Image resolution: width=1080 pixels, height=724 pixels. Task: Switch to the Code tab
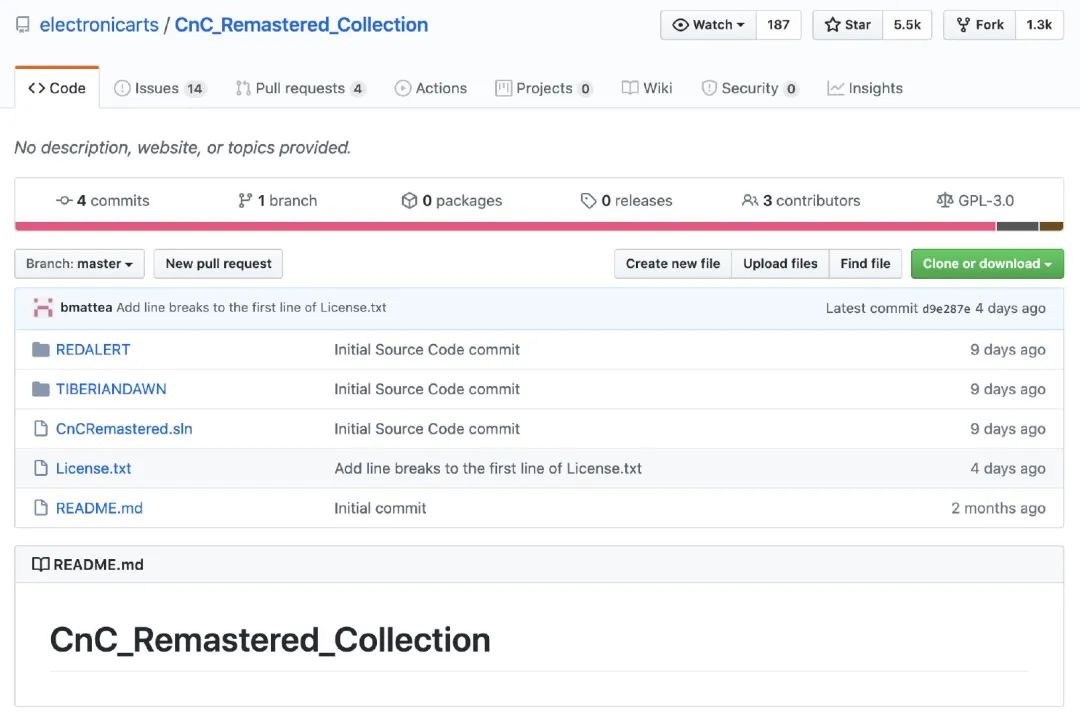[57, 88]
